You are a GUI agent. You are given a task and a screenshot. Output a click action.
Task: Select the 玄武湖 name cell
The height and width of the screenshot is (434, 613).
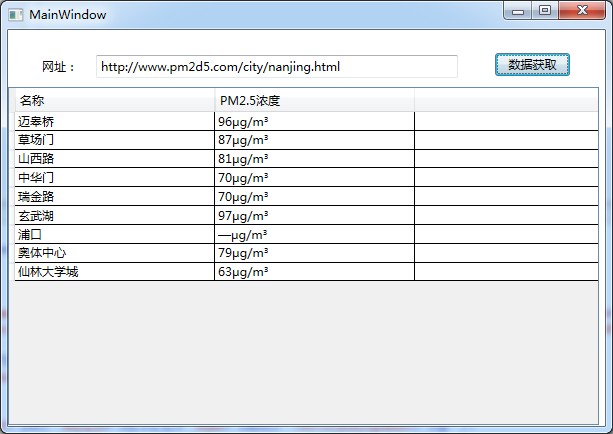click(115, 215)
